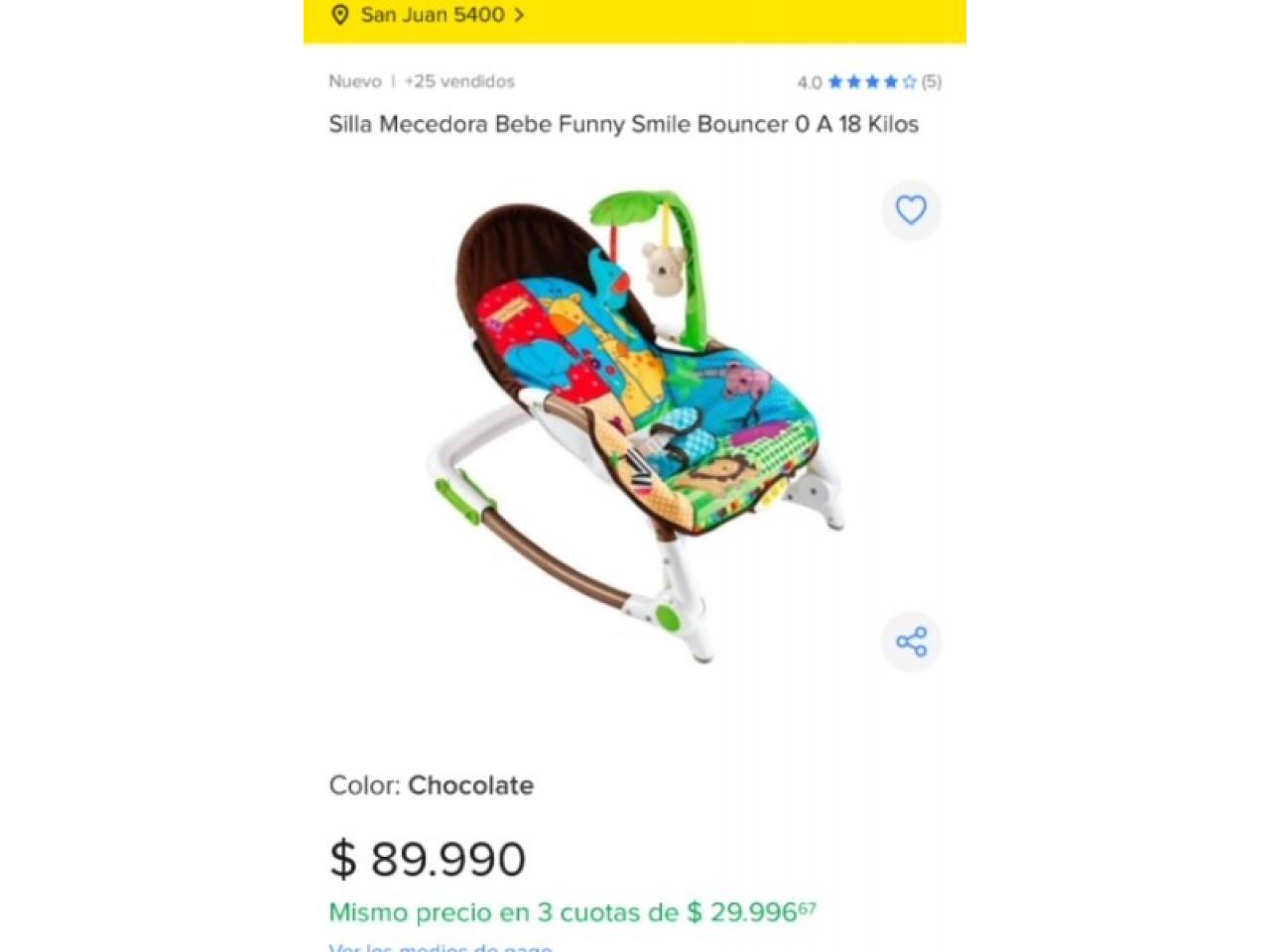1270x952 pixels.
Task: Click the first filled rating star
Action: click(835, 81)
